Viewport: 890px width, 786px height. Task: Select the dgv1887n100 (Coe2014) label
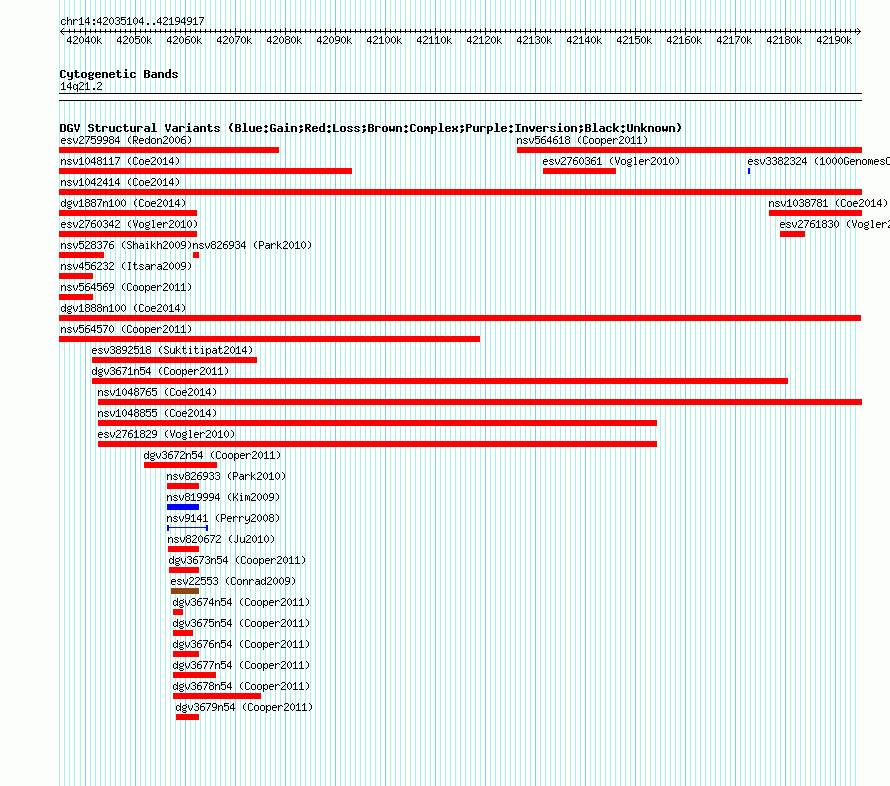pyautogui.click(x=123, y=203)
